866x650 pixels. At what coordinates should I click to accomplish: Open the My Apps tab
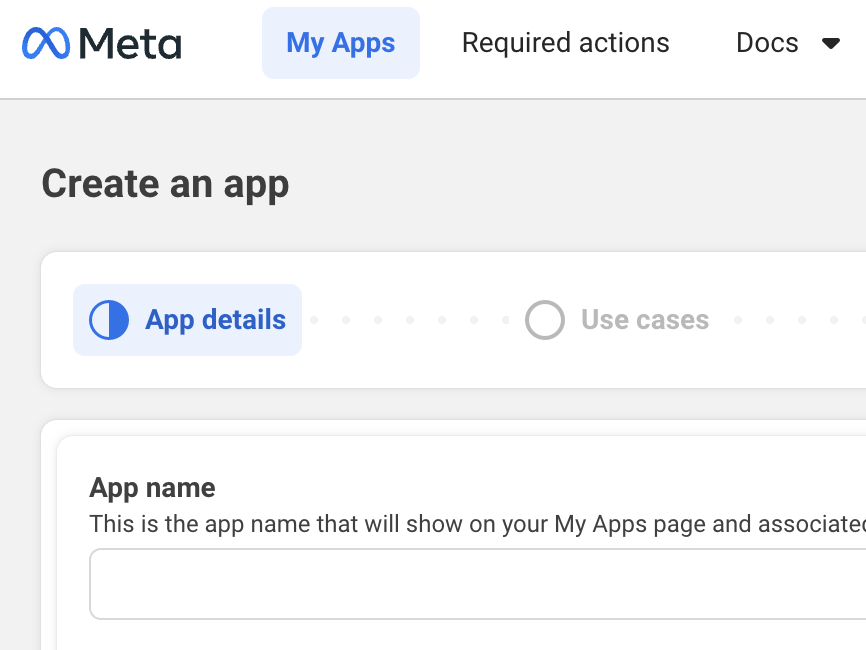tap(340, 43)
